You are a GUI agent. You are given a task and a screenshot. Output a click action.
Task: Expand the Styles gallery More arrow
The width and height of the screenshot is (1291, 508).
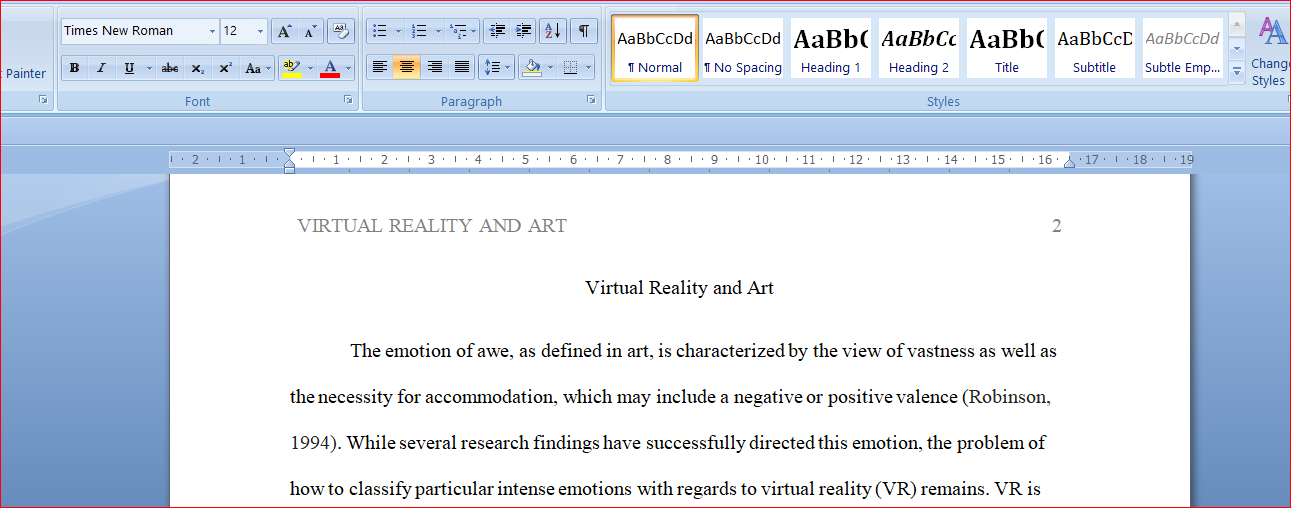[1237, 71]
